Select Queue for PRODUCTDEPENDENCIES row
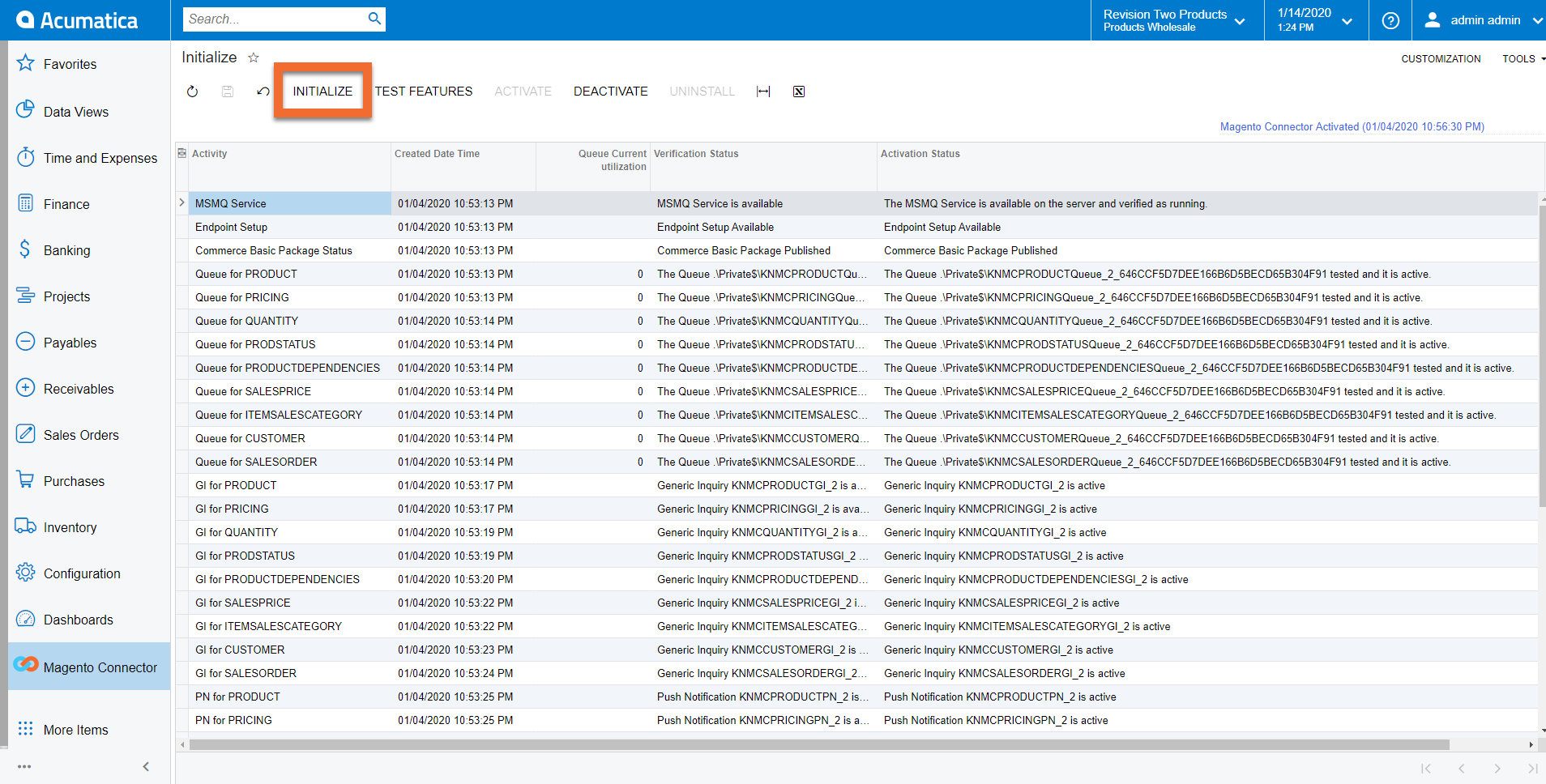 (858, 368)
